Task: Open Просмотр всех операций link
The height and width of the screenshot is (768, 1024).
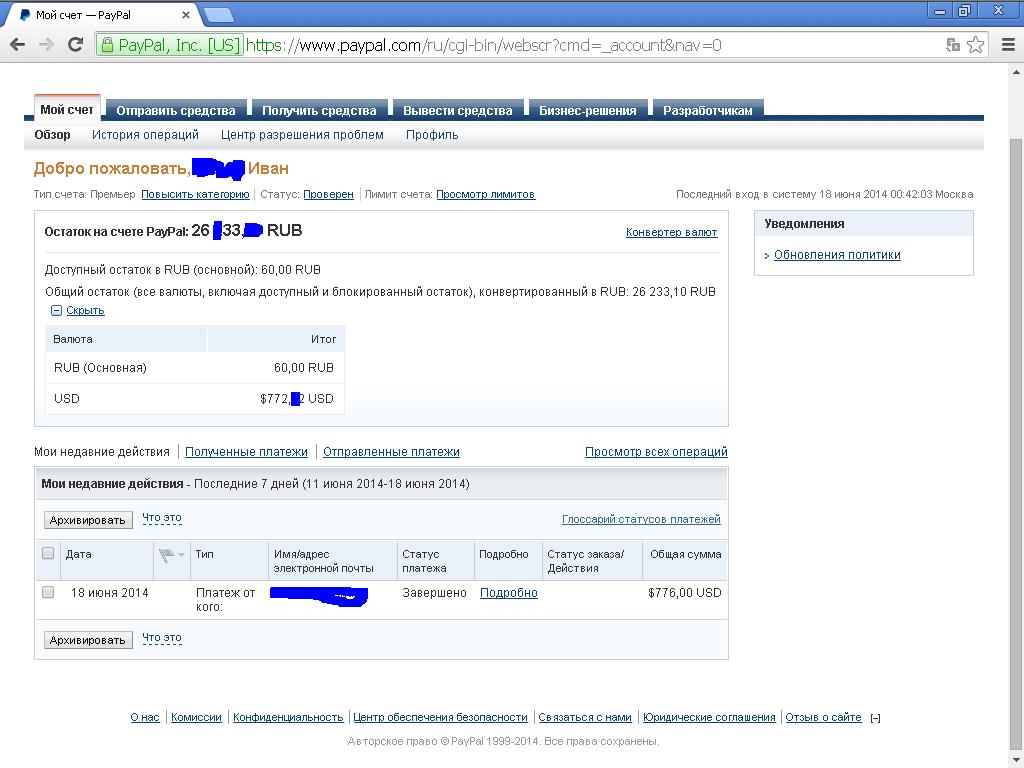Action: (656, 451)
